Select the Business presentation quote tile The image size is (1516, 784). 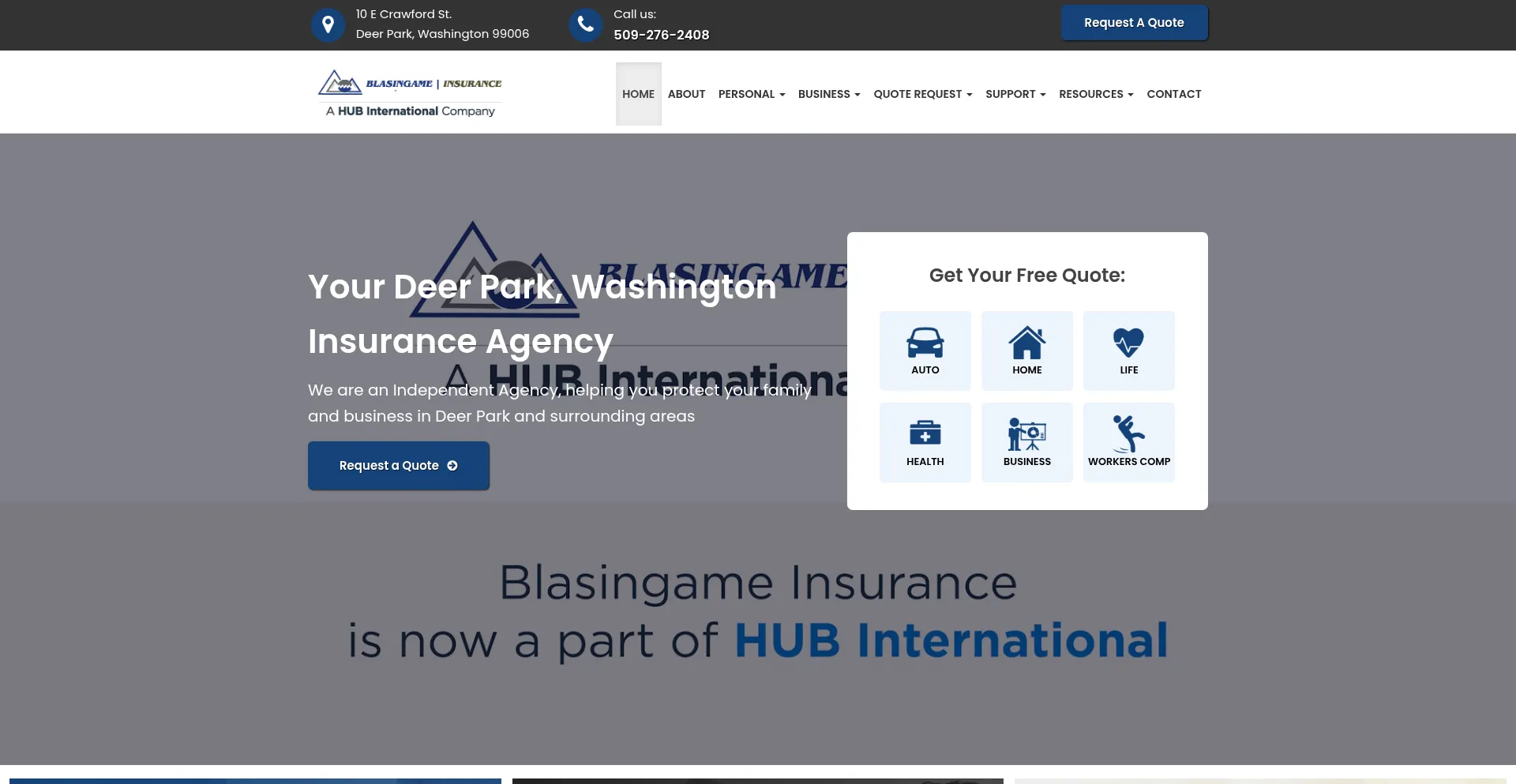tap(1027, 442)
